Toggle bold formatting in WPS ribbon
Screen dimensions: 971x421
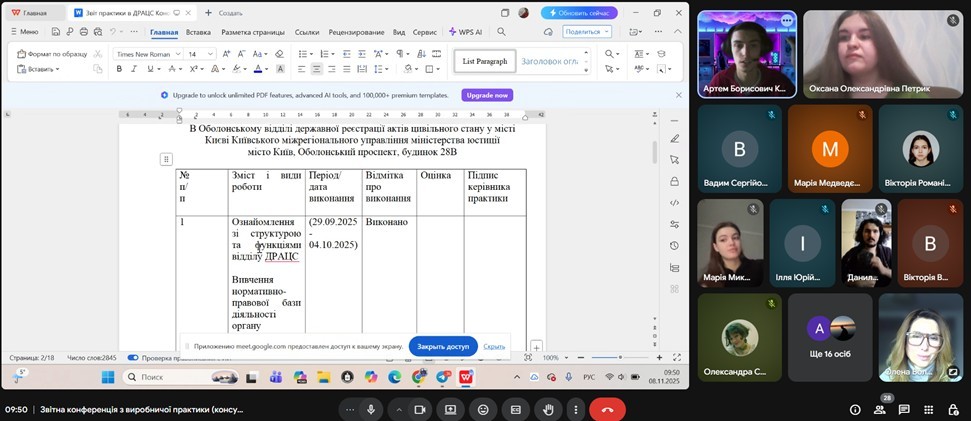tap(119, 69)
